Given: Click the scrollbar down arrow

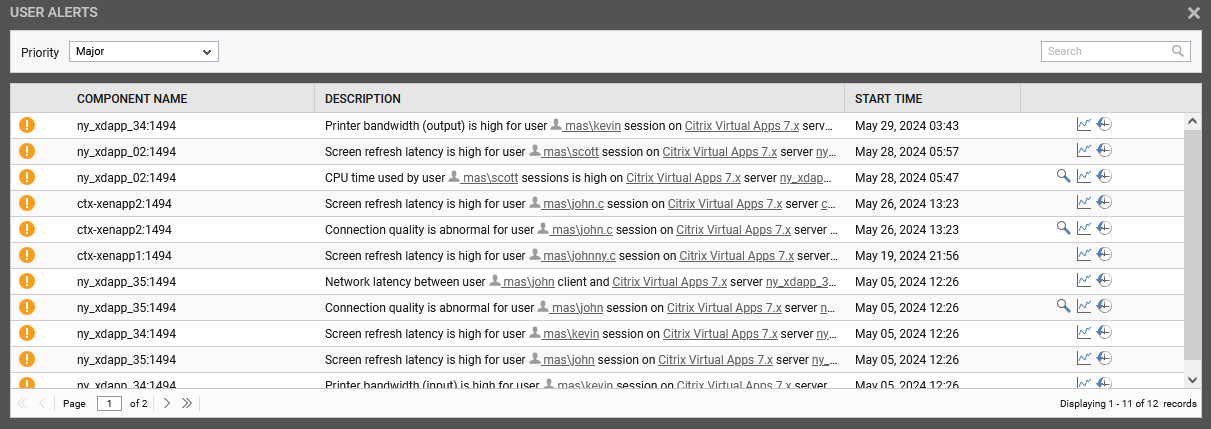Looking at the screenshot, I should point(1191,379).
